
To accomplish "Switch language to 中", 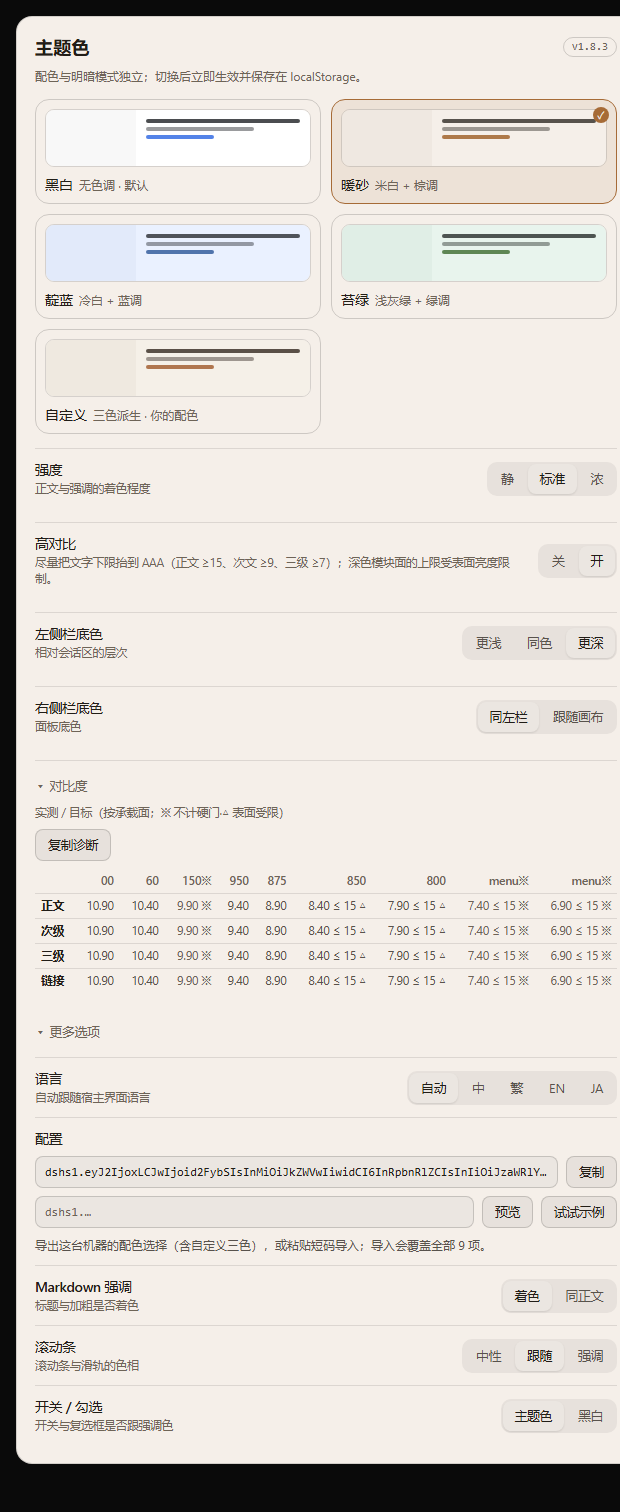I will coord(479,1088).
